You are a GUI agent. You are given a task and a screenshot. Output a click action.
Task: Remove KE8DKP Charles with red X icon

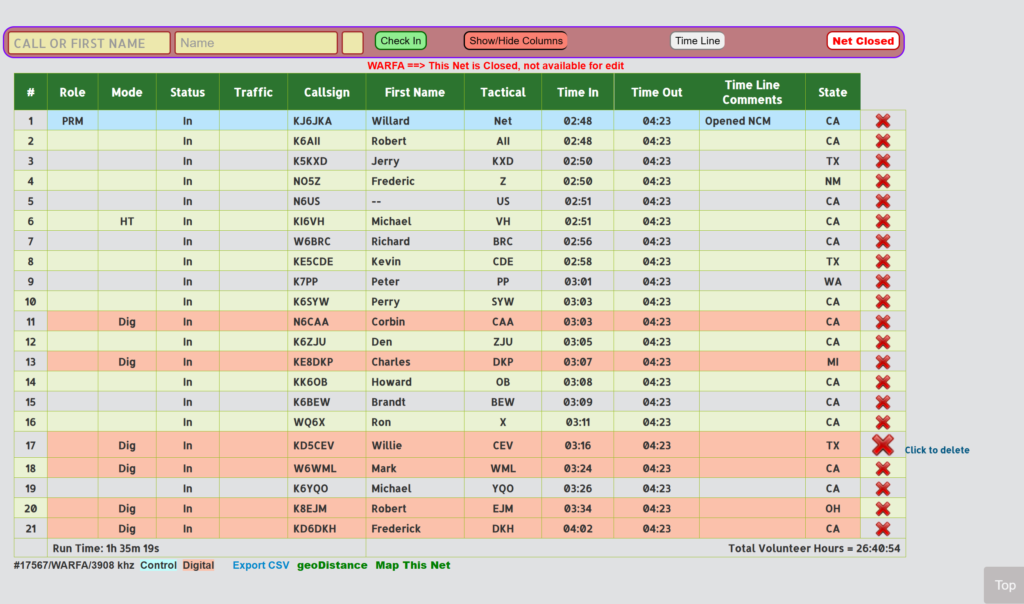[x=882, y=362]
